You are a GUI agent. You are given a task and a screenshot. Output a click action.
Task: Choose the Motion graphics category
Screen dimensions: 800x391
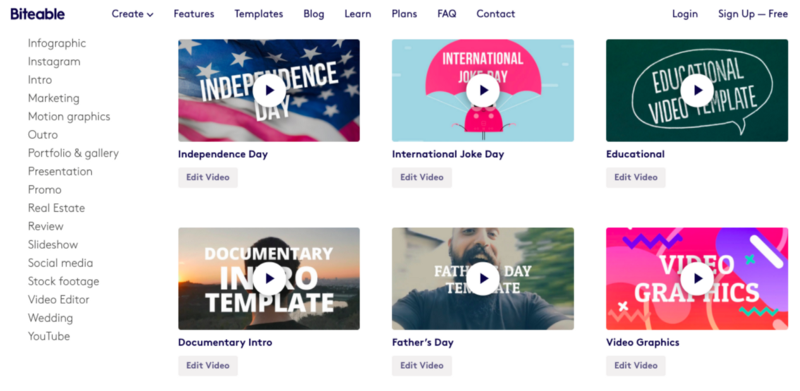[69, 117]
